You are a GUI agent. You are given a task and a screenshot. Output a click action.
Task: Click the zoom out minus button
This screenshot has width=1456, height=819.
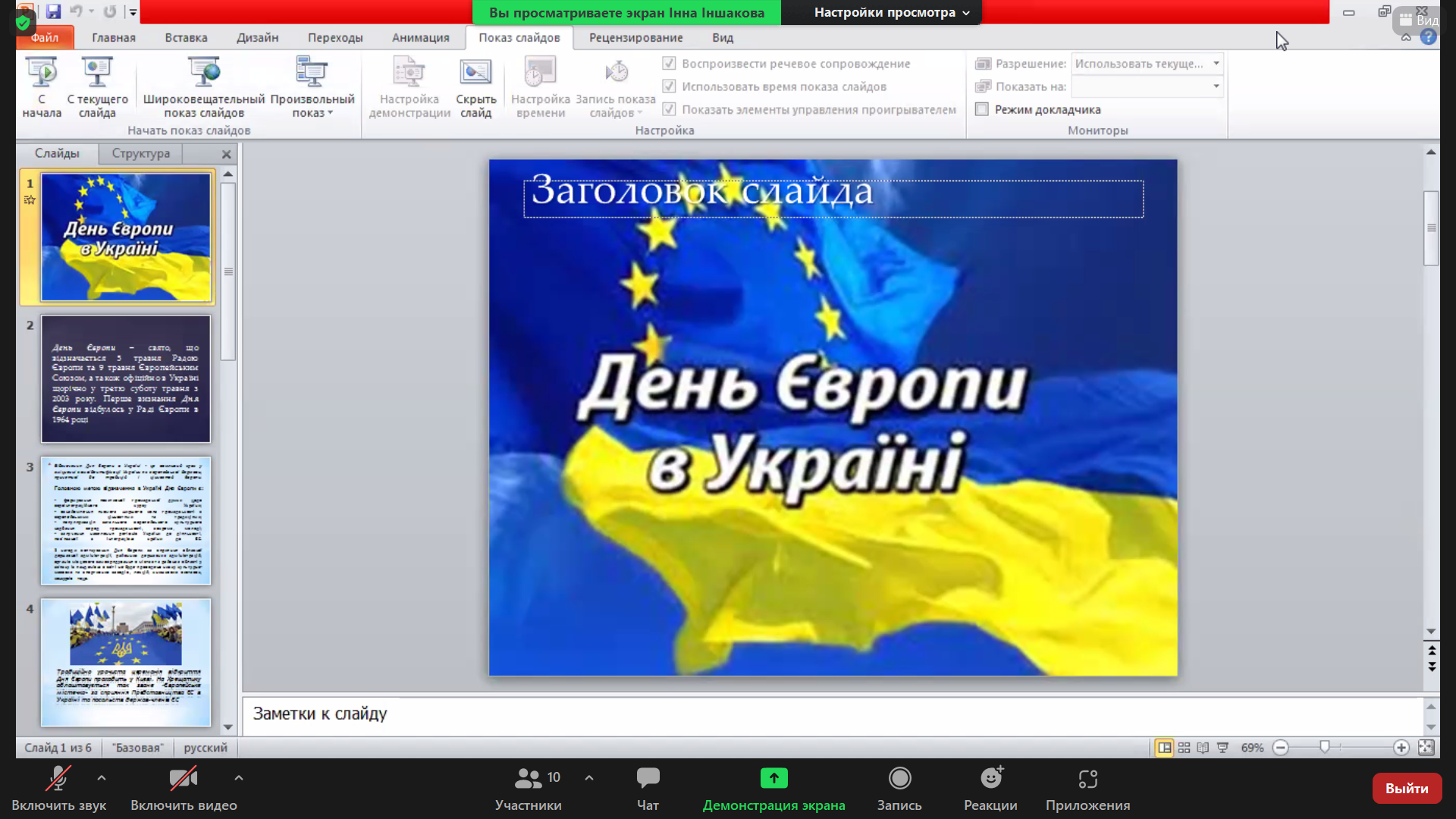point(1281,748)
